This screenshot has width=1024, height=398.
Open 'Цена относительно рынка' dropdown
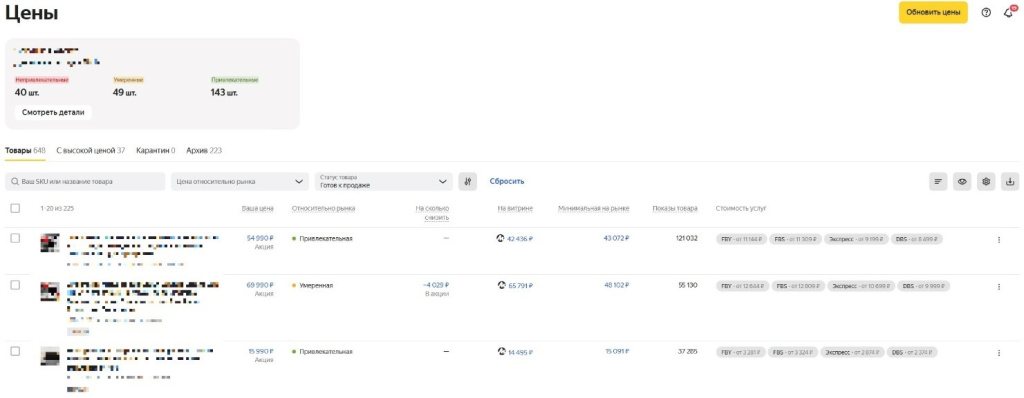coord(240,182)
